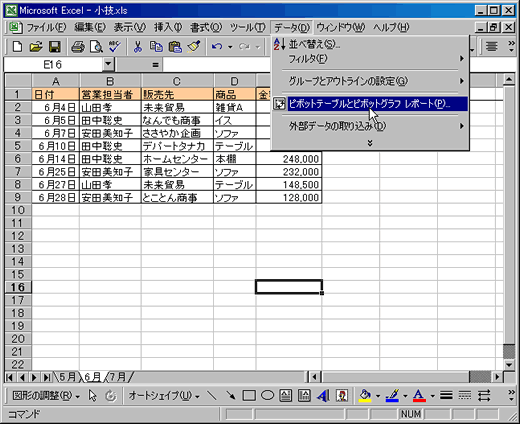Go to first sheet tab button

(x=10, y=377)
